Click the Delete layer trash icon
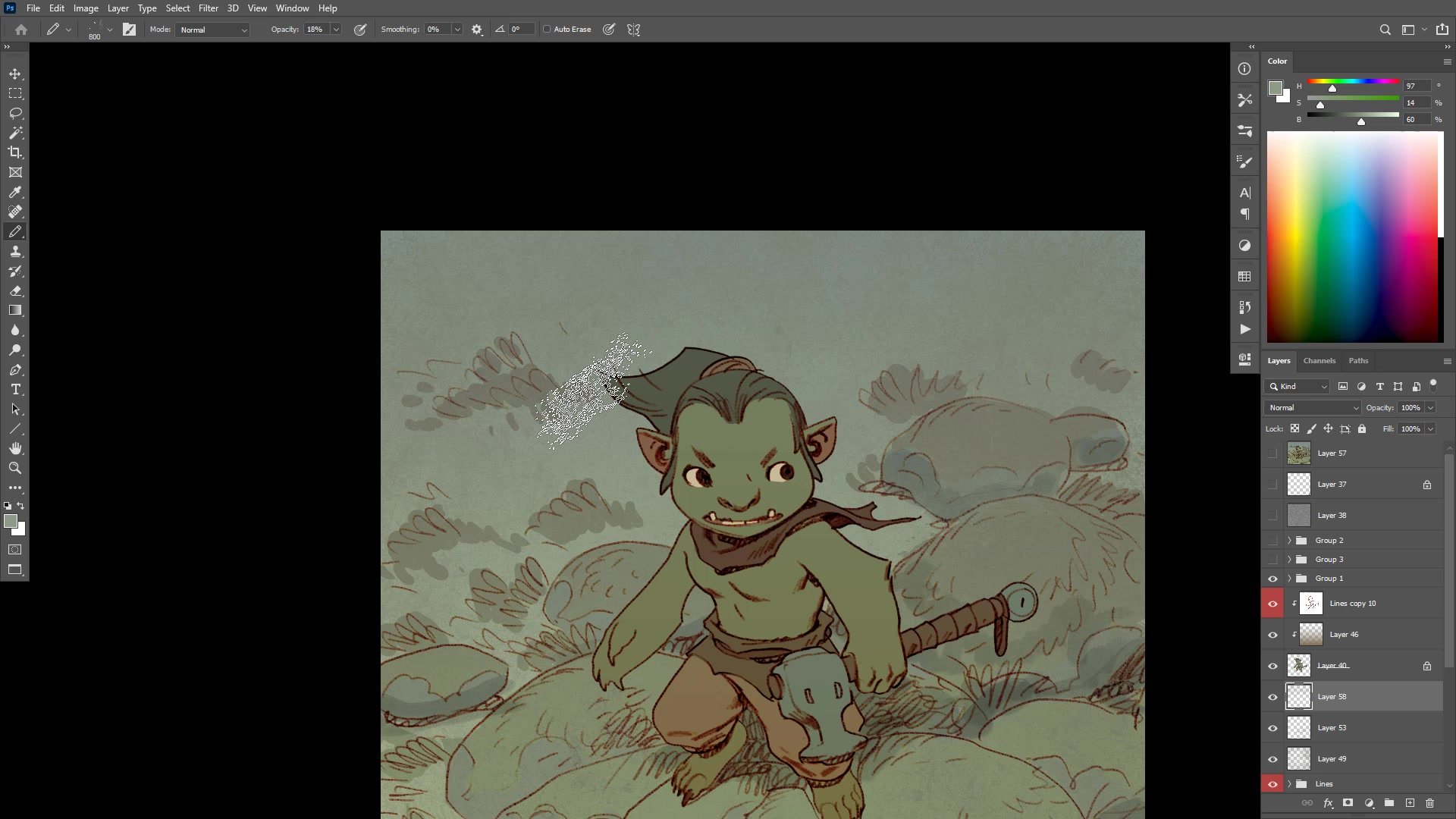 pyautogui.click(x=1429, y=803)
